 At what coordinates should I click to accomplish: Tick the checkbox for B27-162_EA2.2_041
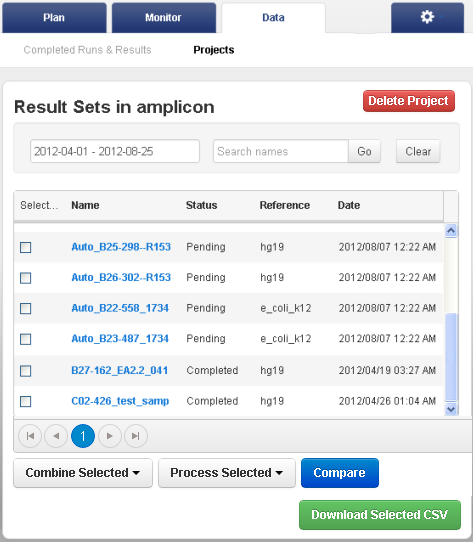(x=26, y=371)
